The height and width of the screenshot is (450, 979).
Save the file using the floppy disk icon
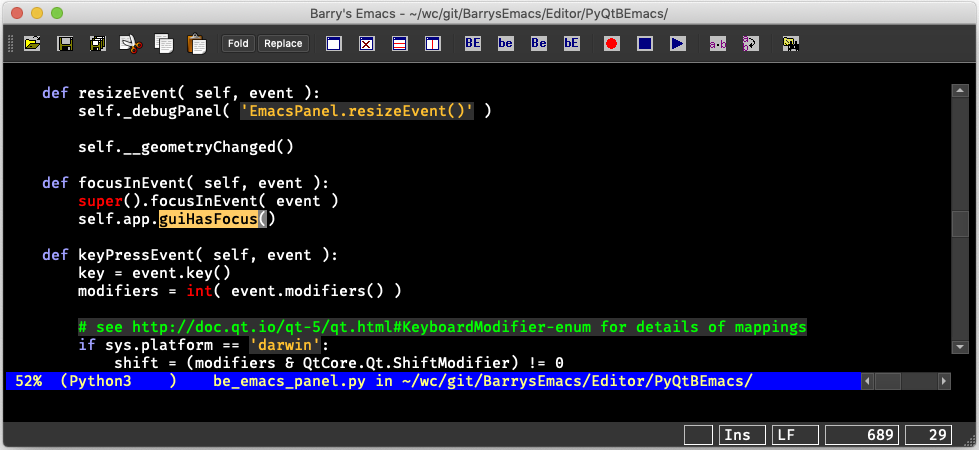(x=65, y=44)
